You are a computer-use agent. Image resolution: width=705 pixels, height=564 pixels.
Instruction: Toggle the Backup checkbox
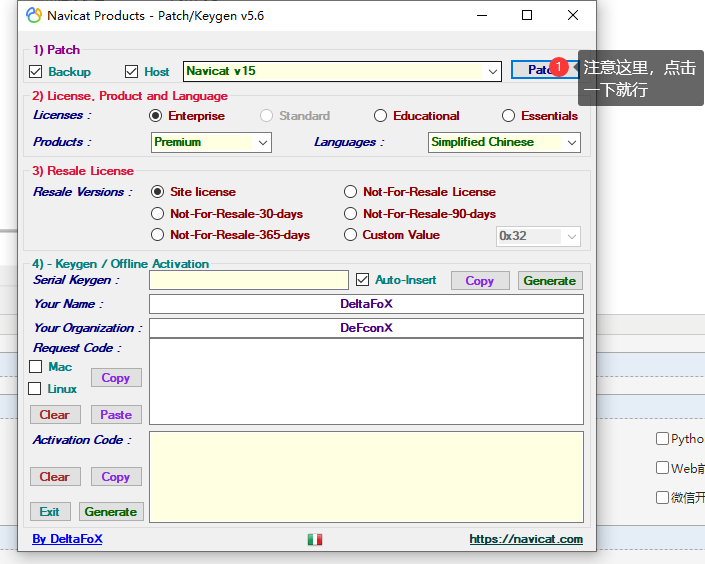[x=36, y=72]
